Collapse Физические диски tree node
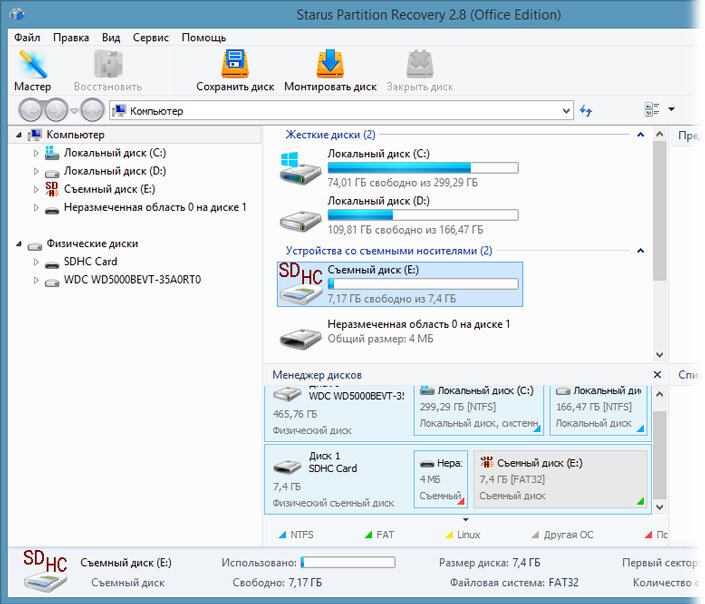The image size is (705, 604). click(19, 244)
